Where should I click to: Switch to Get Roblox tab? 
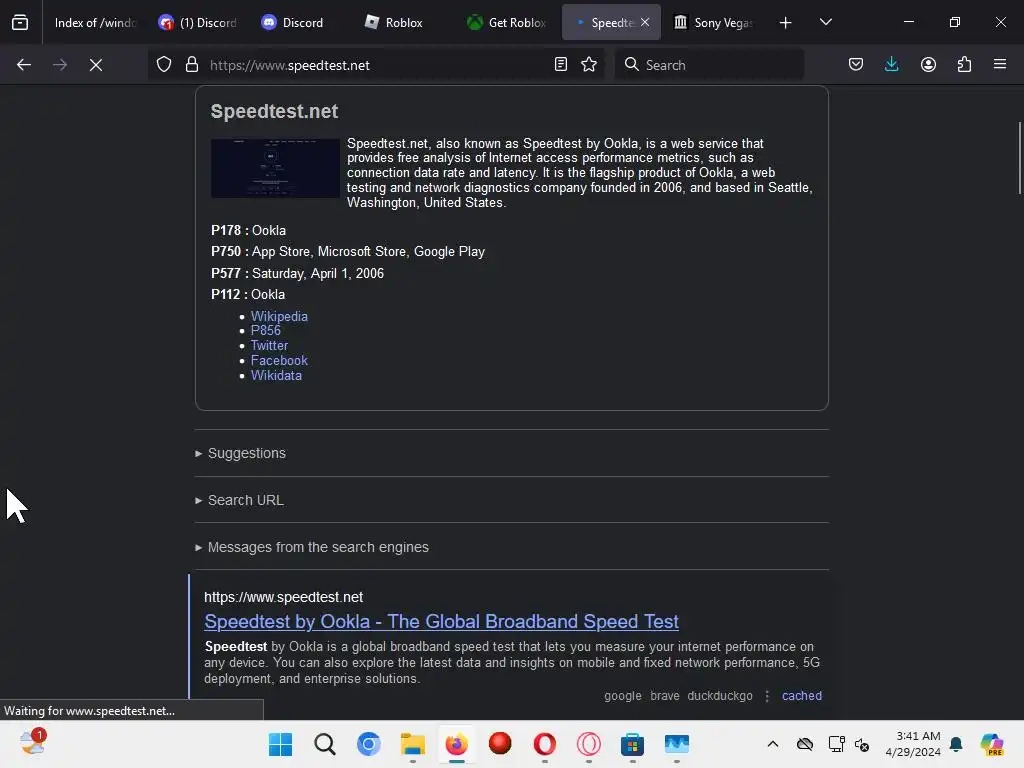point(507,22)
